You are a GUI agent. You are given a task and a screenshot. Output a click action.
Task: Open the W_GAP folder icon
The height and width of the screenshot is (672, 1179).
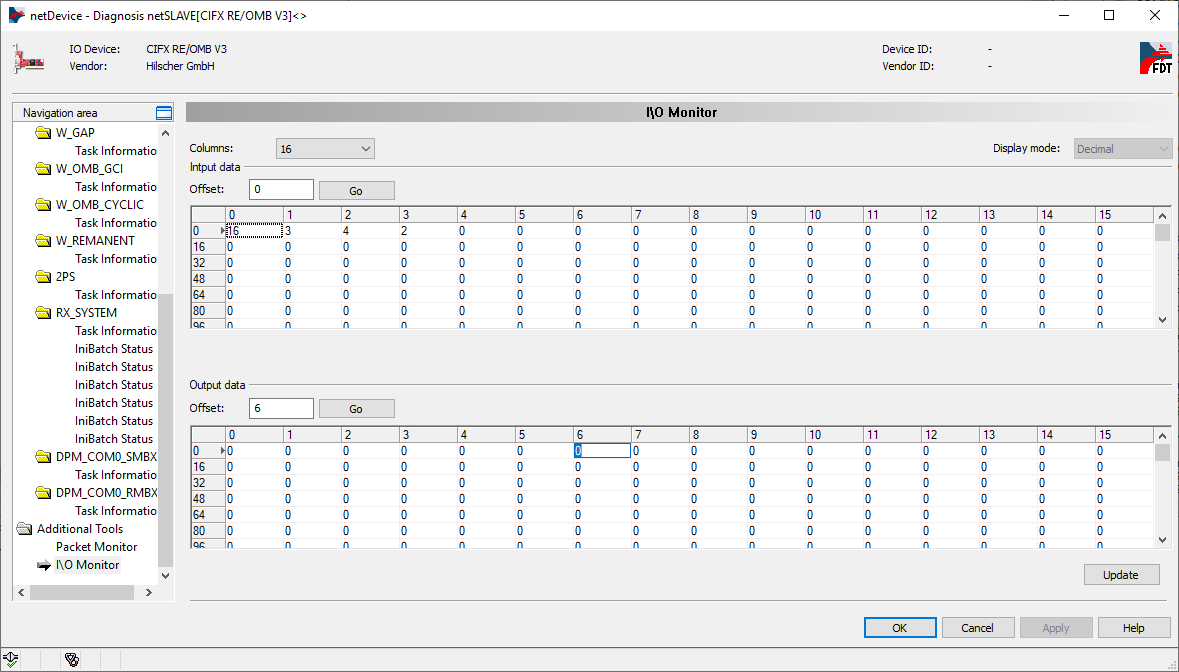click(43, 133)
